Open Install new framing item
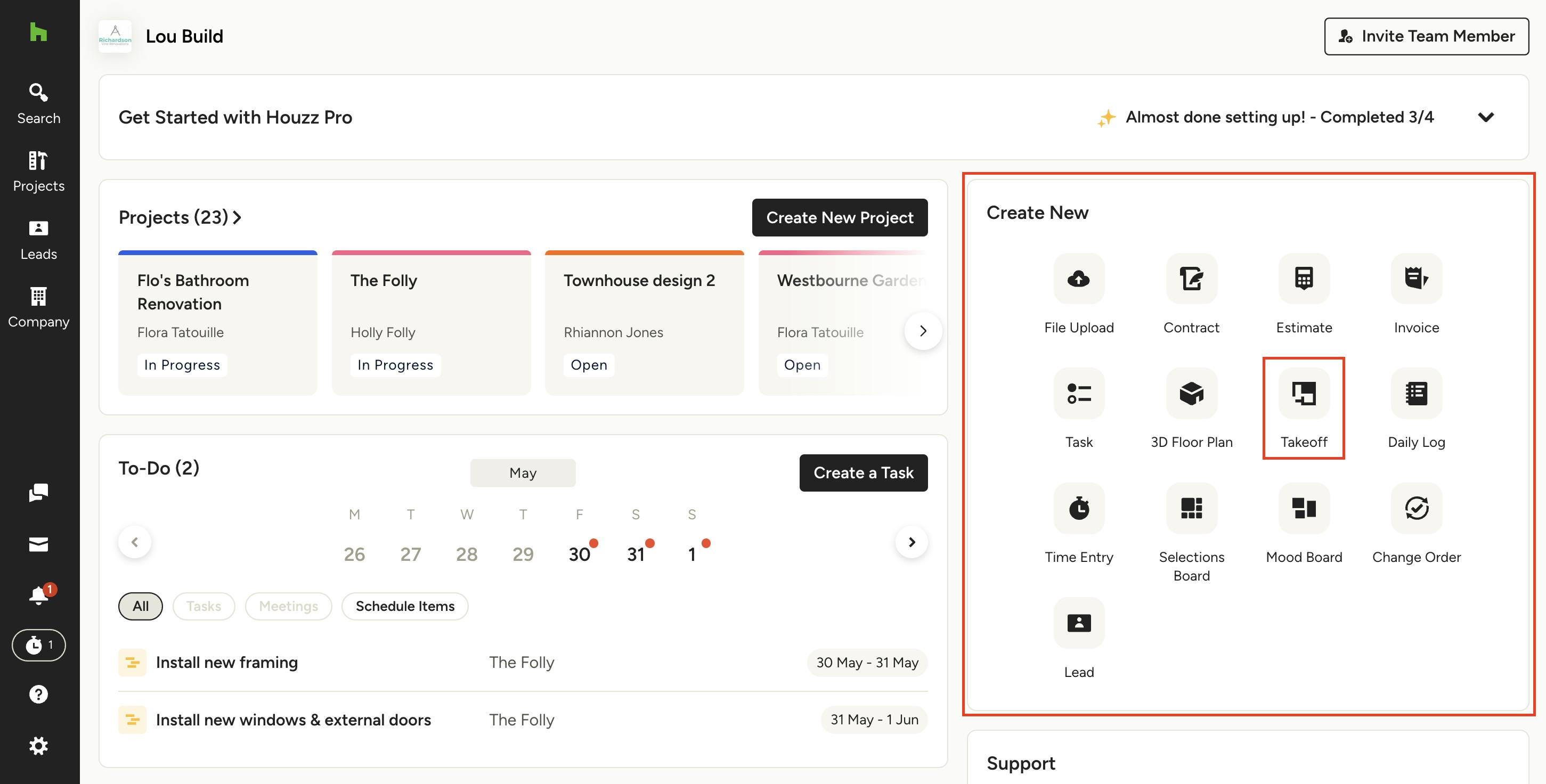This screenshot has height=784, width=1546. coord(522,662)
